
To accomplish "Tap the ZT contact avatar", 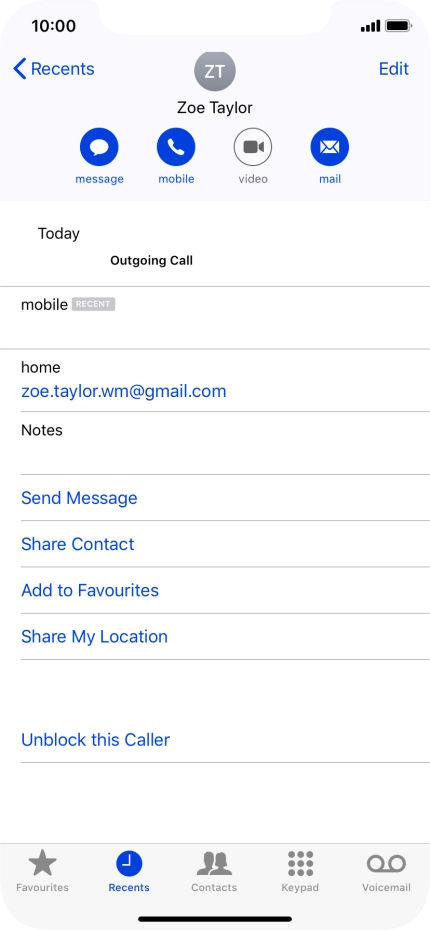I will click(215, 72).
